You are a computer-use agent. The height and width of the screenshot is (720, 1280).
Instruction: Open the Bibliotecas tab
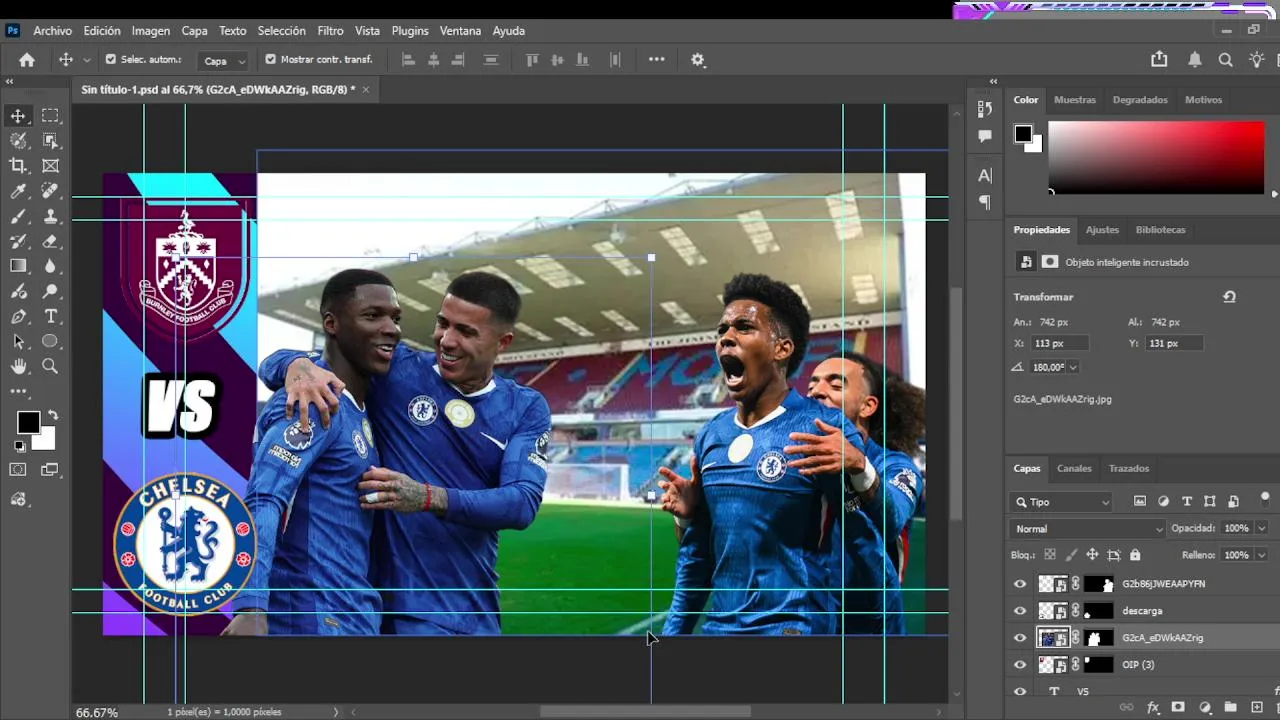coord(1160,230)
